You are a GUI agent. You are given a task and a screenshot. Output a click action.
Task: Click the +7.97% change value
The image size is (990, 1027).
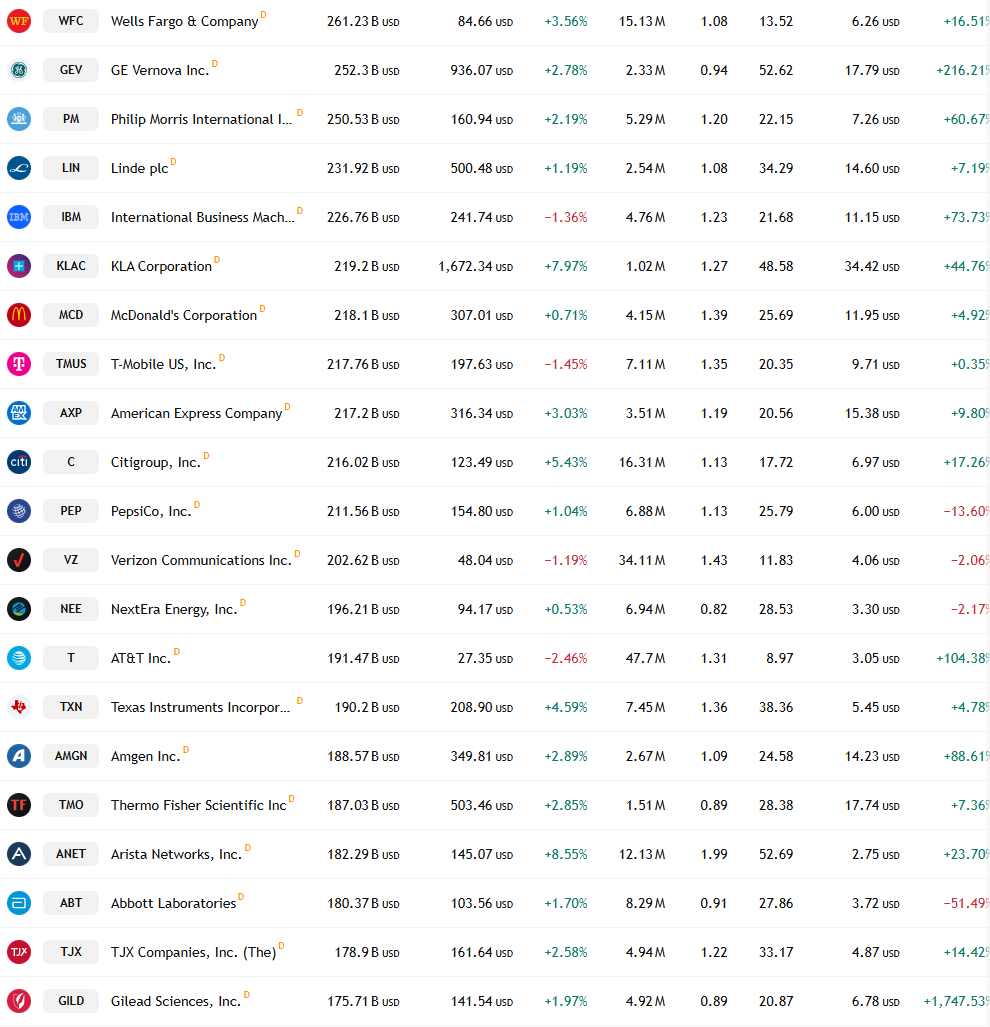[566, 267]
